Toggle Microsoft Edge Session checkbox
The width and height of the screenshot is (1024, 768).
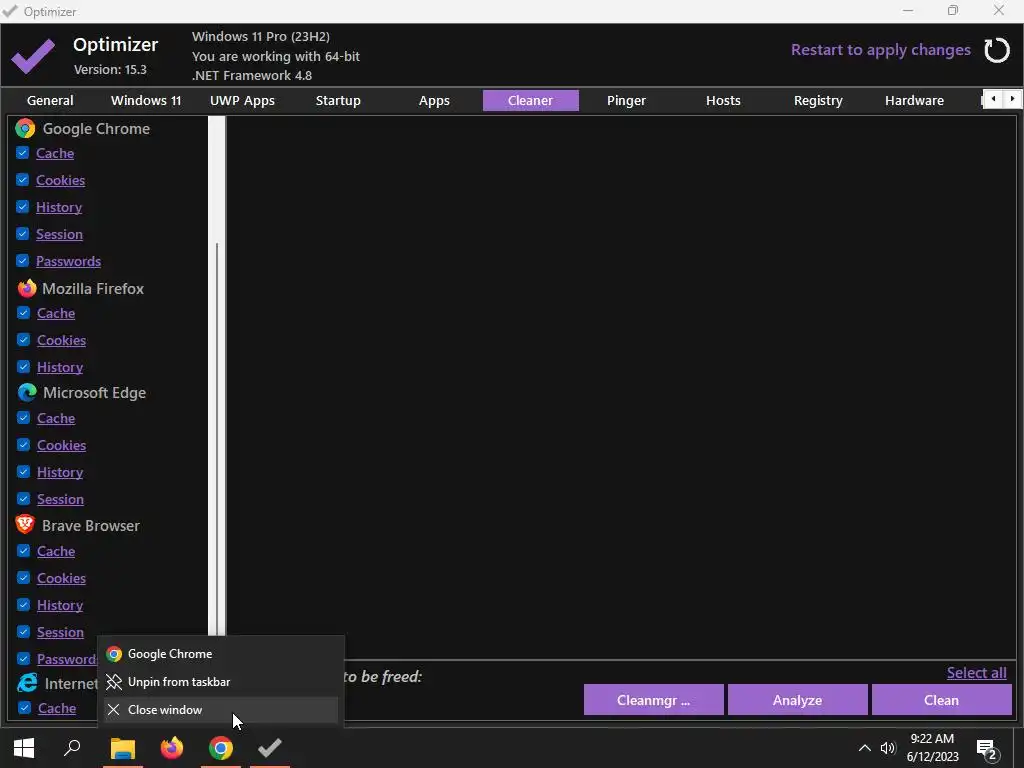pyautogui.click(x=24, y=499)
